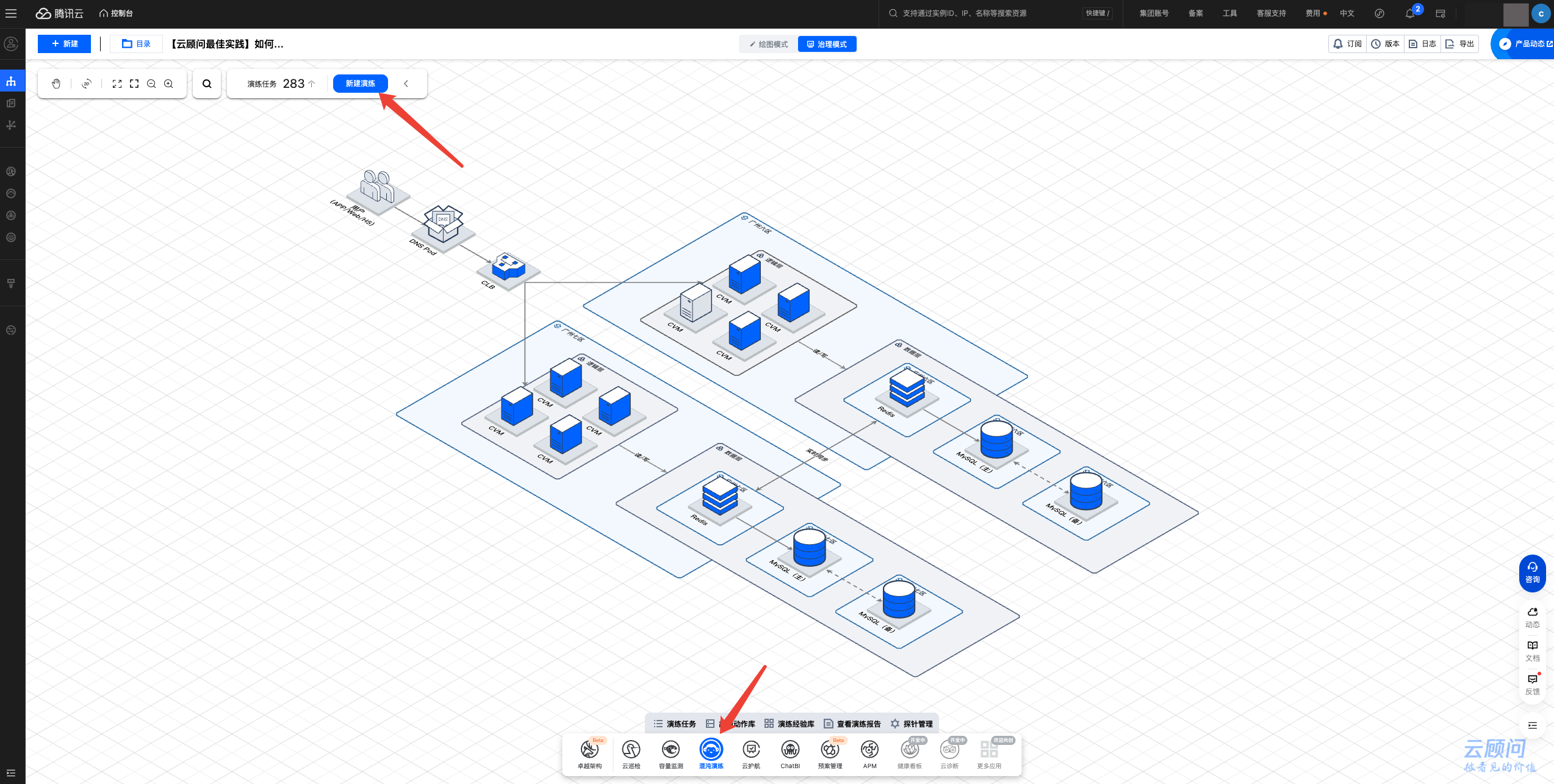Open the 云巡检 inspection icon
This screenshot has width=1554, height=784.
pyautogui.click(x=631, y=750)
